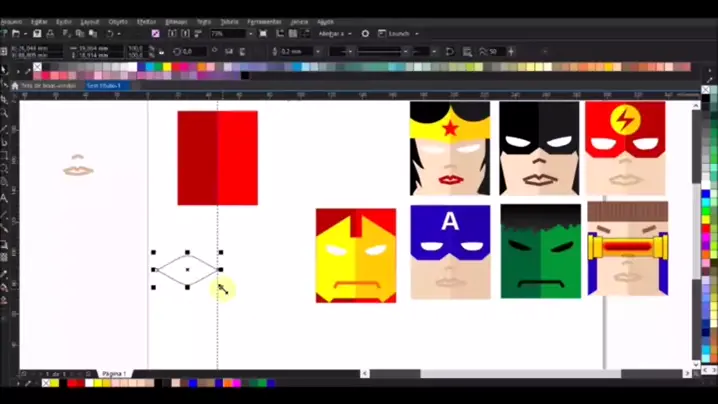The height and width of the screenshot is (404, 718).
Task: Print the document with Print icon
Action: coord(50,33)
